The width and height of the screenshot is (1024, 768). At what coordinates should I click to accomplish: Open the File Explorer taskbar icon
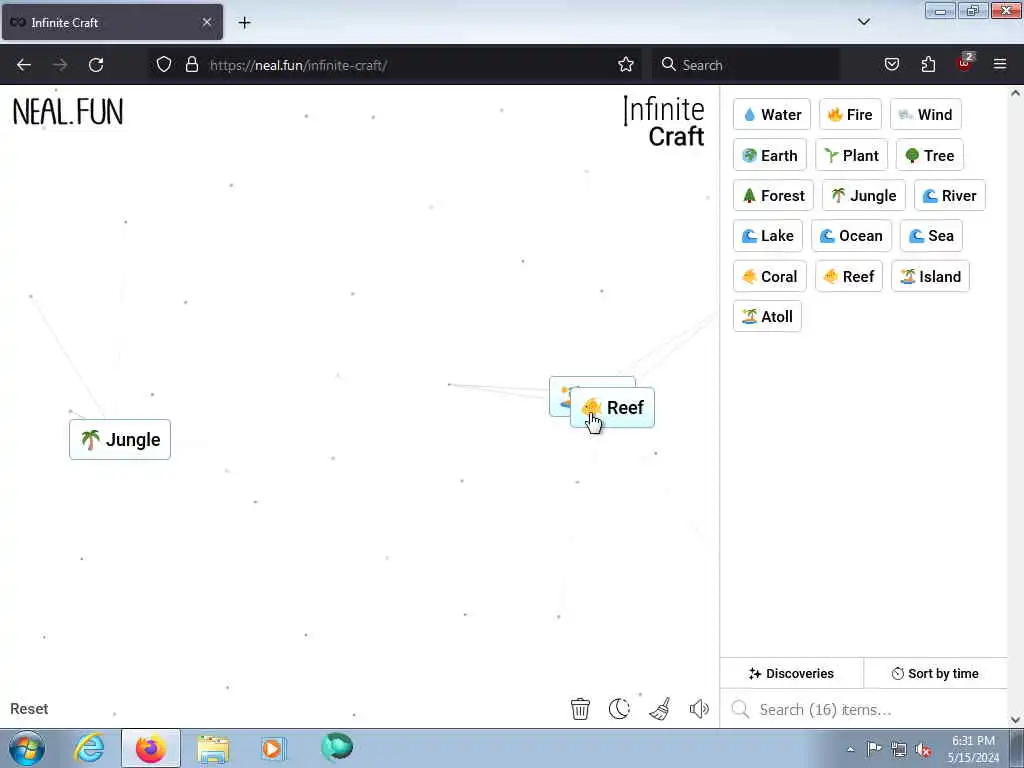tap(213, 748)
